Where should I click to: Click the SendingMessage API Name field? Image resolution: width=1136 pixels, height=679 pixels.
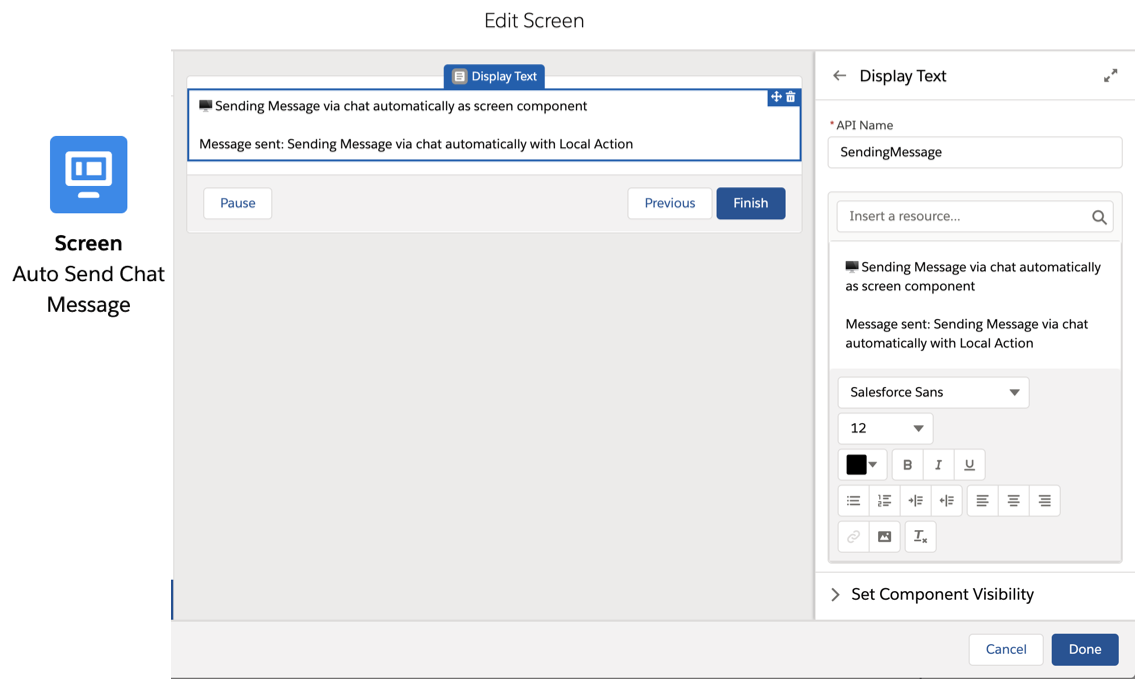(x=975, y=152)
